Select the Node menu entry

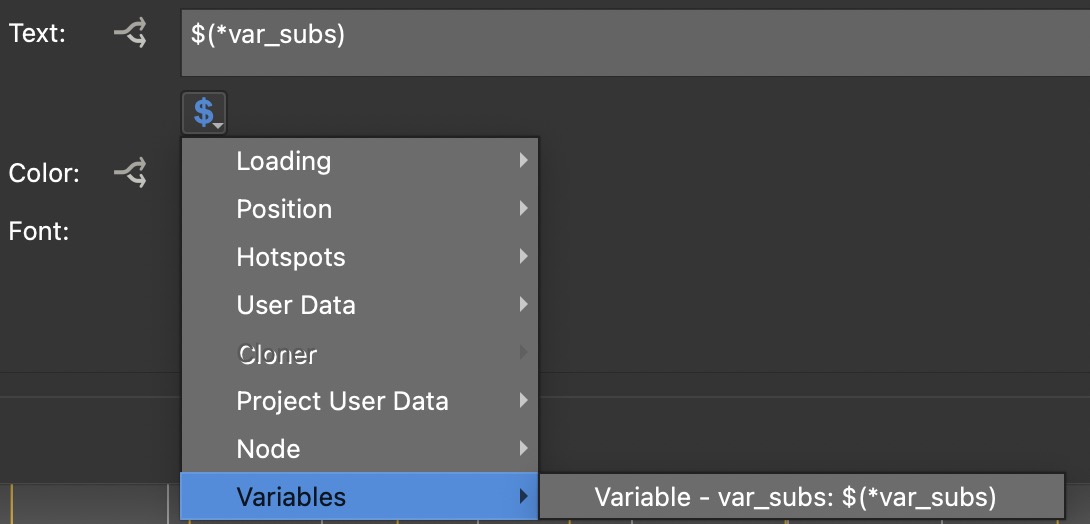[268, 449]
